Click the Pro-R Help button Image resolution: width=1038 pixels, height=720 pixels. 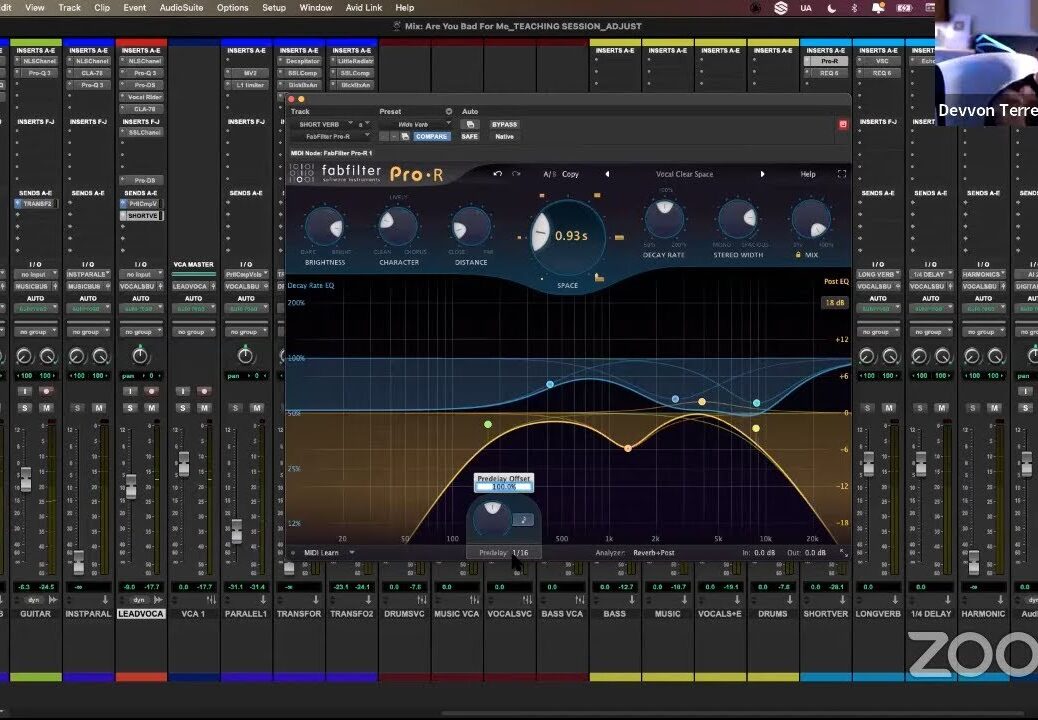(x=808, y=174)
